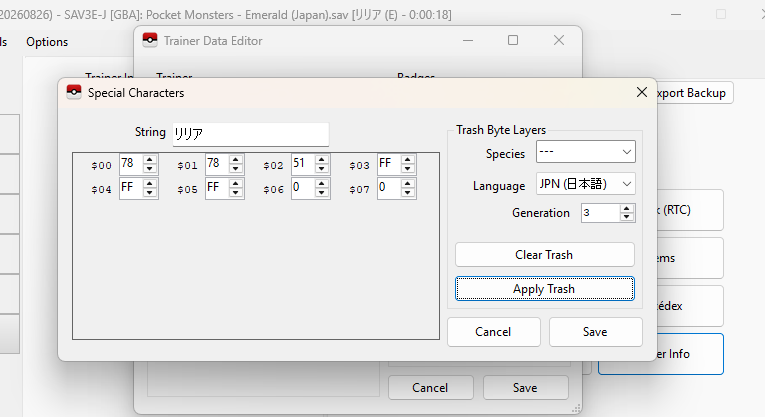This screenshot has width=765, height=417.
Task: Decrease the $03 byte value
Action: 407,169
